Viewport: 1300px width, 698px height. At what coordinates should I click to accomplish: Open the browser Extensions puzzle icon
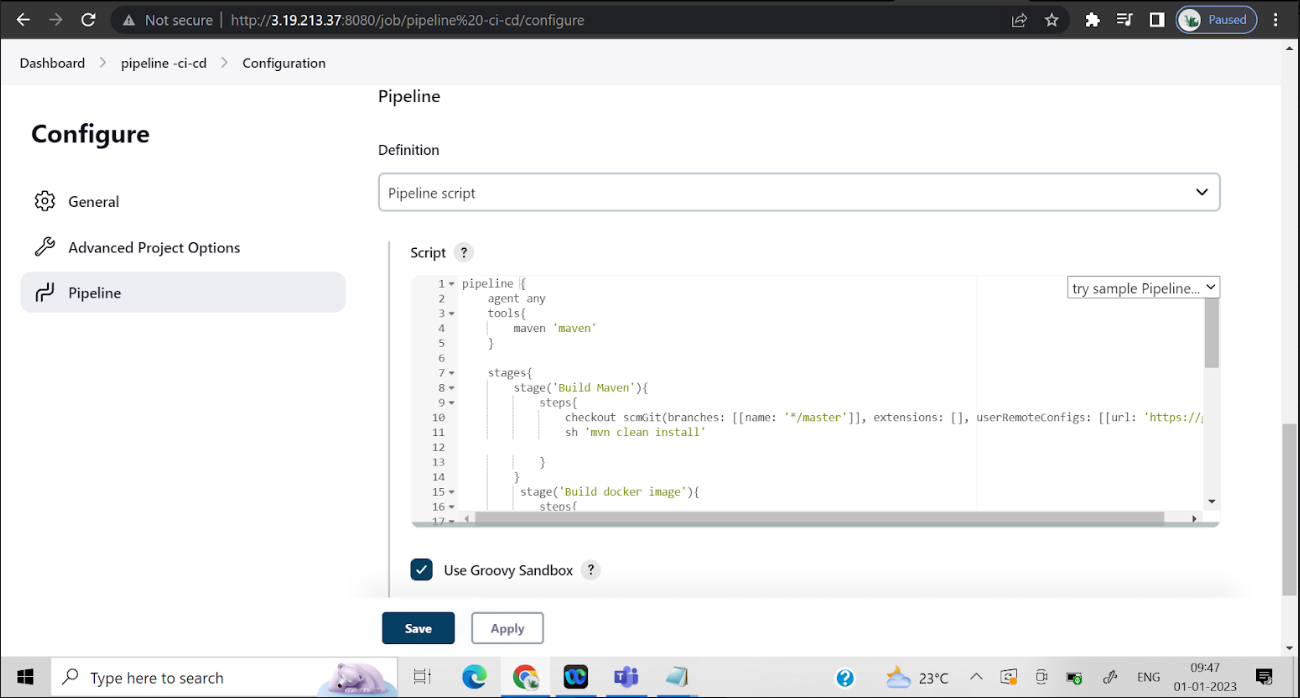pyautogui.click(x=1091, y=19)
